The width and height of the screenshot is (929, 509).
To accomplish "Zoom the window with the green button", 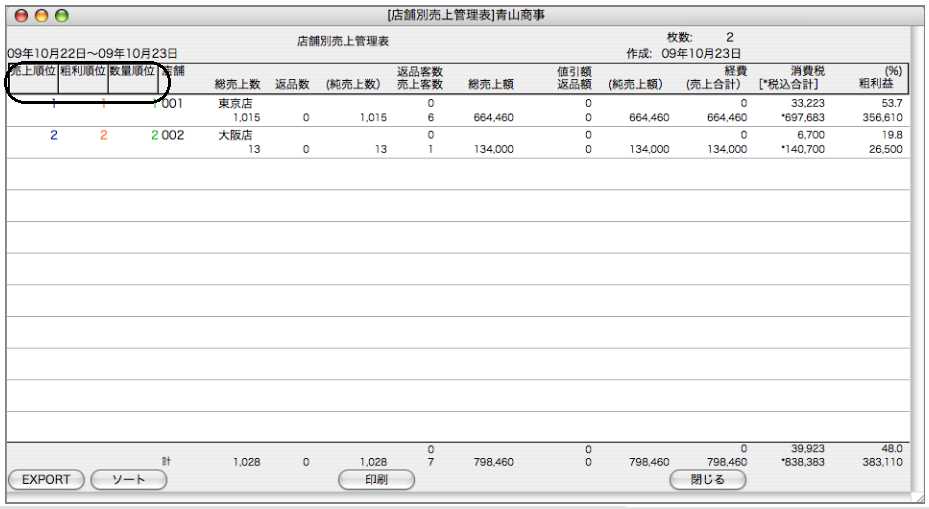I will coord(62,15).
